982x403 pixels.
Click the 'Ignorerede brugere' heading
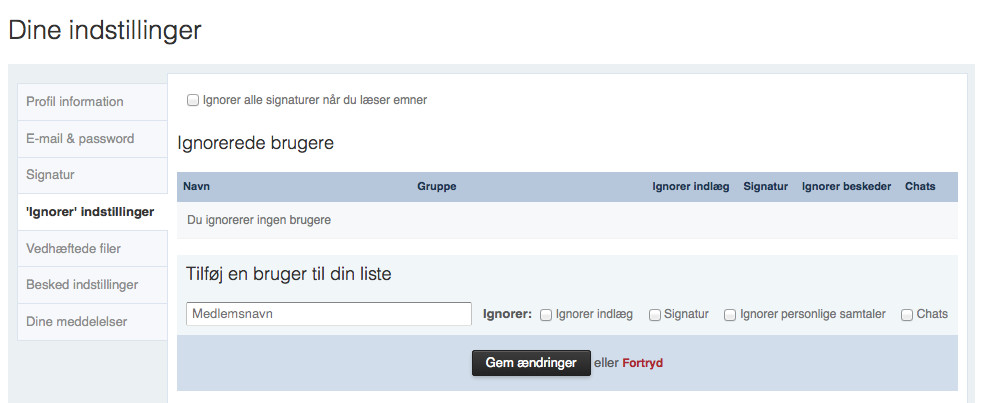point(256,144)
